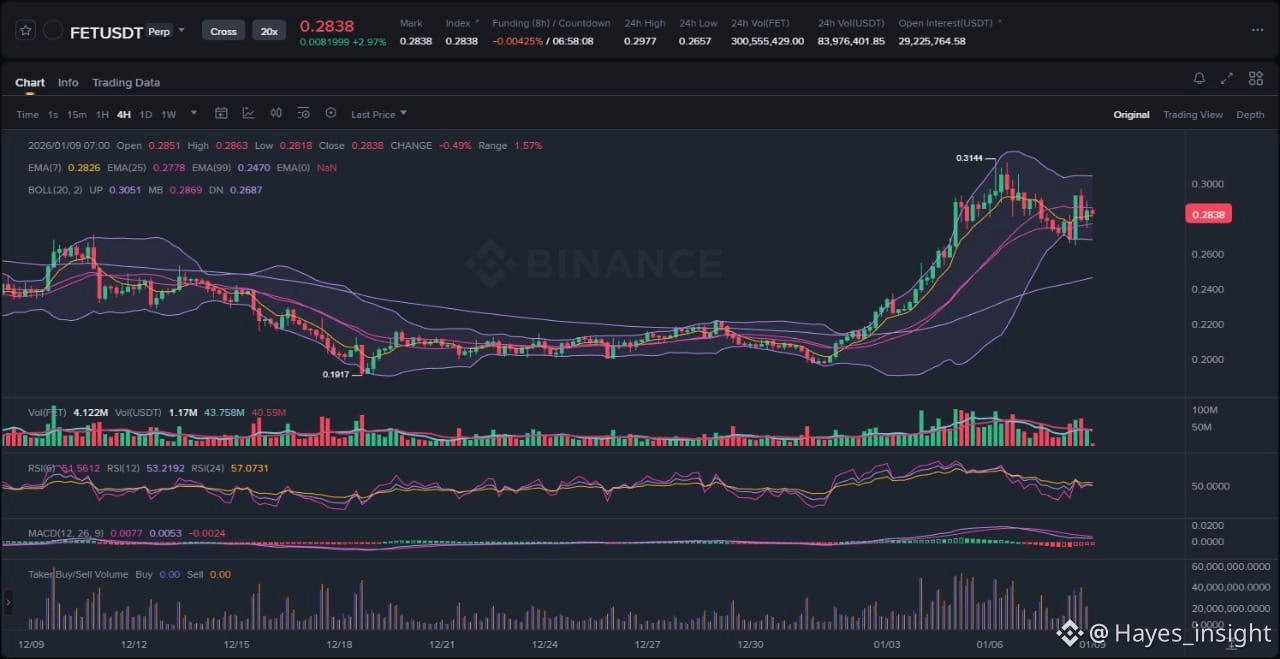This screenshot has height=659, width=1280.
Task: Click the EMA(7) indicator label
Action: pos(45,168)
